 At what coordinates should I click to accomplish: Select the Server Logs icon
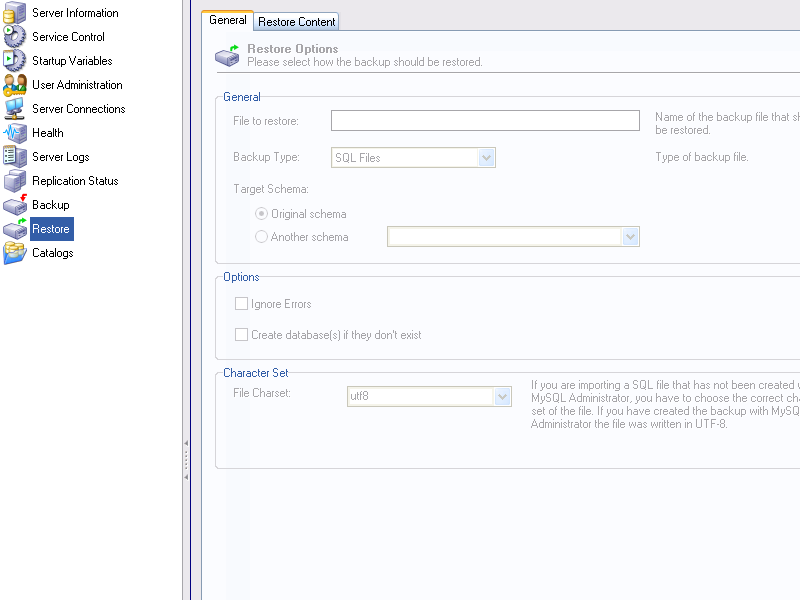[15, 157]
